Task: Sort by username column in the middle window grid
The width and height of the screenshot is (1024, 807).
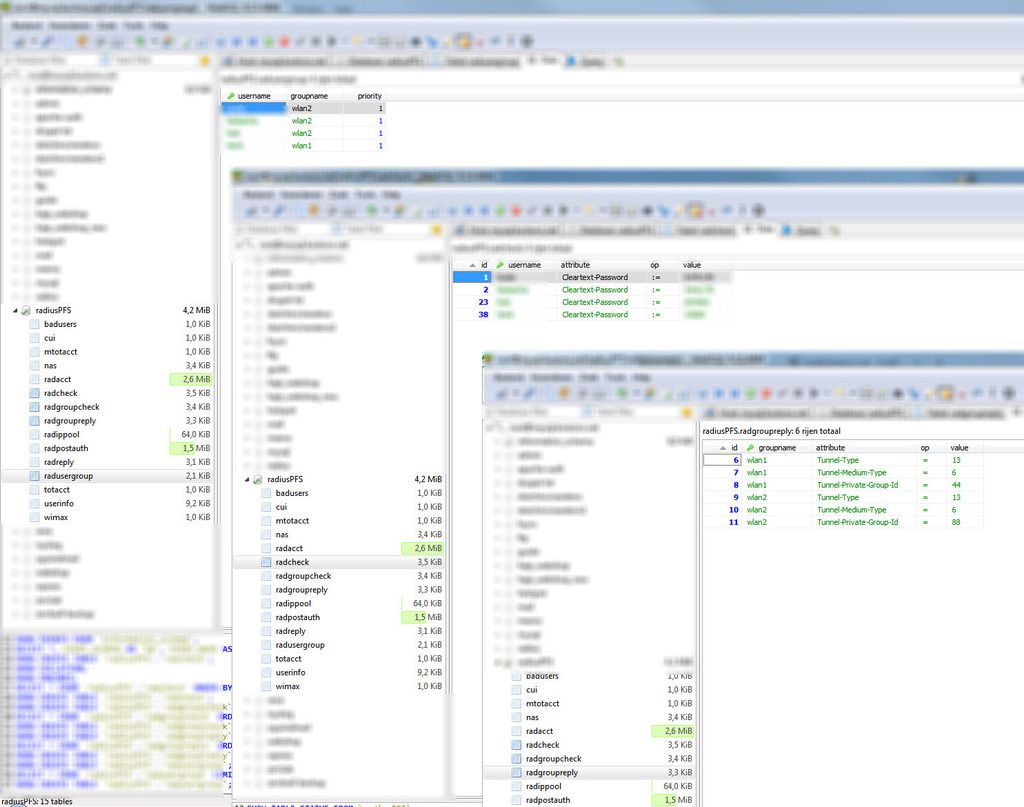Action: click(x=524, y=265)
